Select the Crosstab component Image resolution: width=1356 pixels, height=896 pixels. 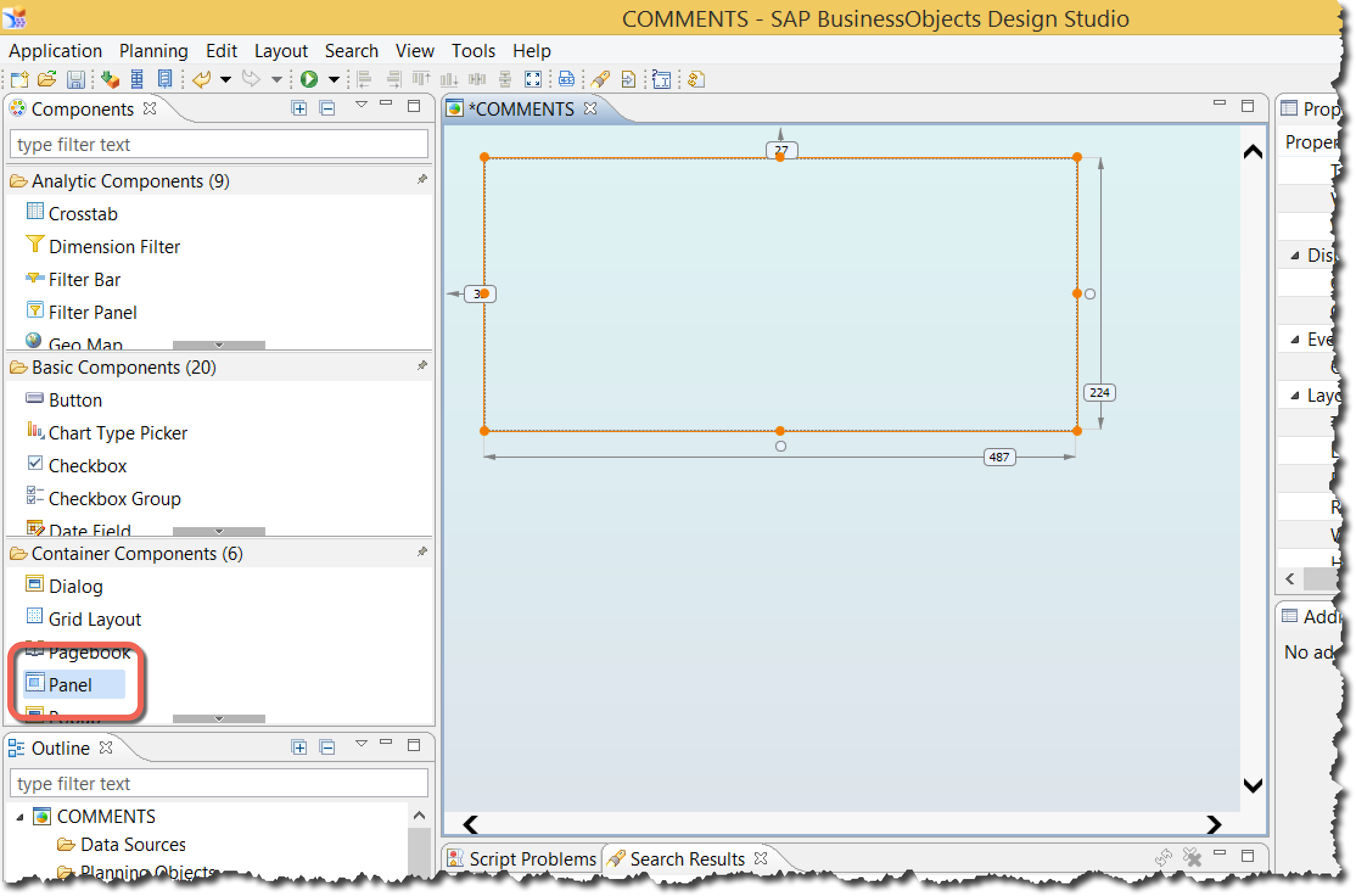83,214
